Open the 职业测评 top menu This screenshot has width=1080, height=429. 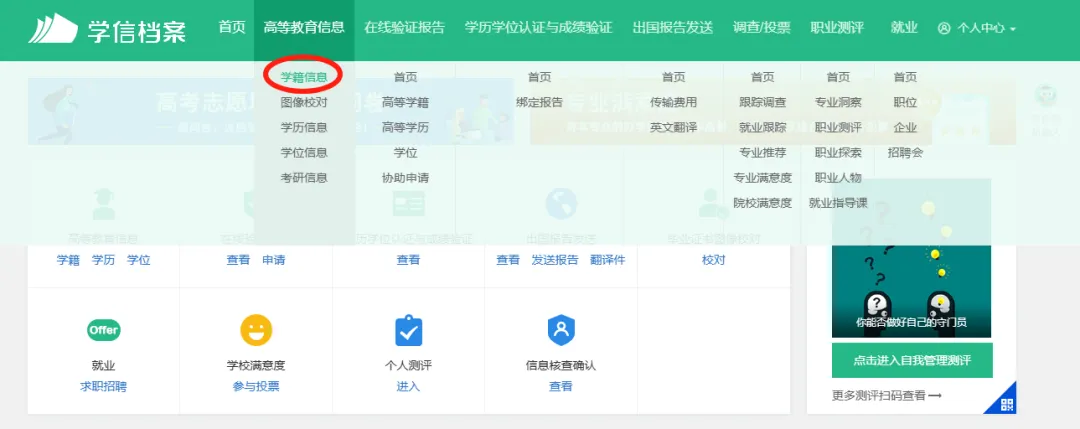coord(837,28)
